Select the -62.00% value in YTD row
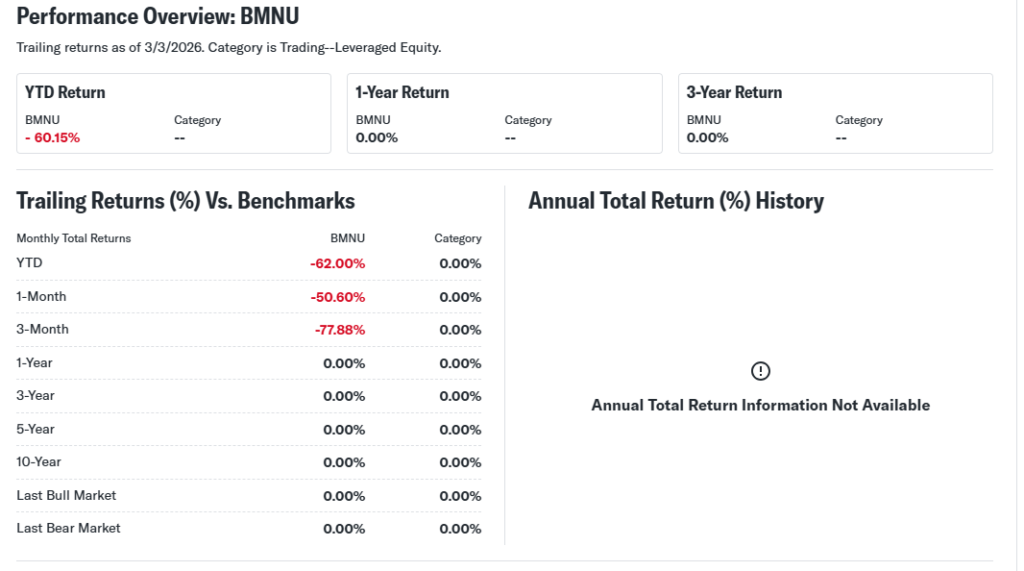The width and height of the screenshot is (1024, 571). click(337, 264)
